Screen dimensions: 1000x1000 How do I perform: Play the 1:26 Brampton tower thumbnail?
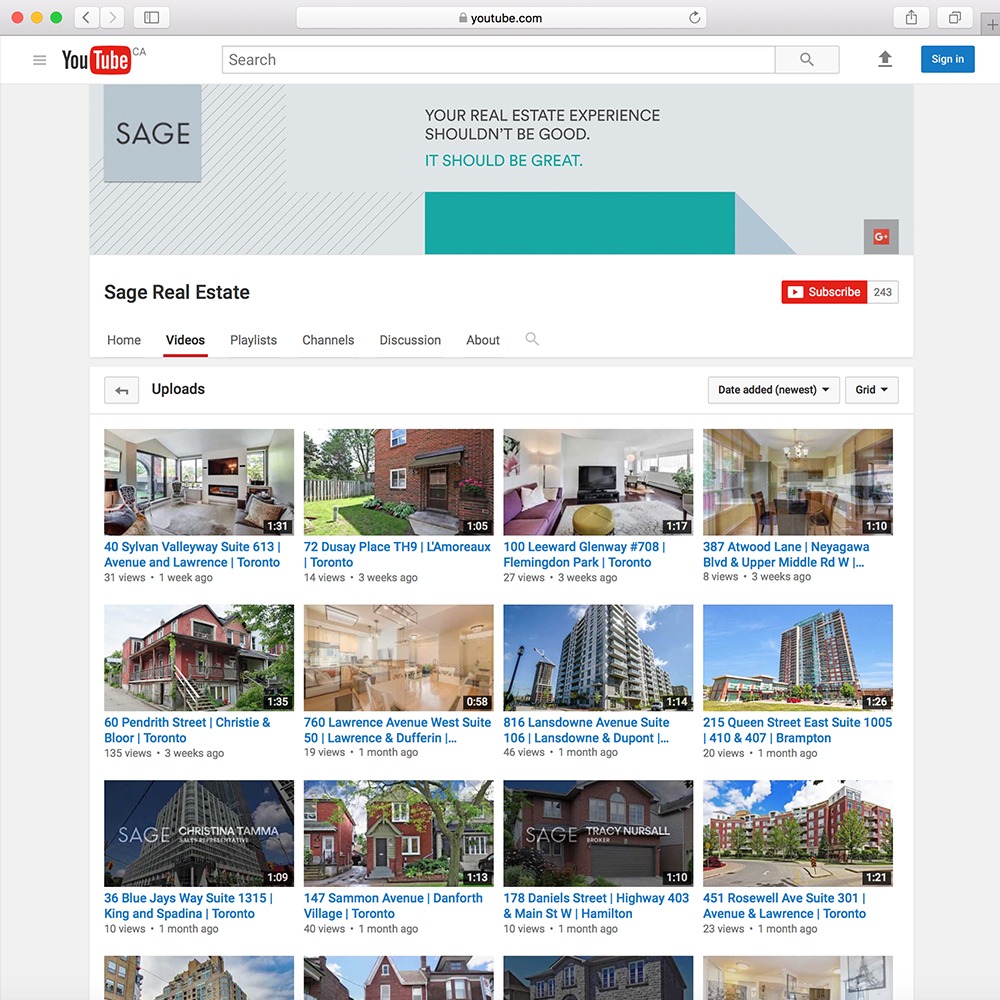tap(798, 658)
